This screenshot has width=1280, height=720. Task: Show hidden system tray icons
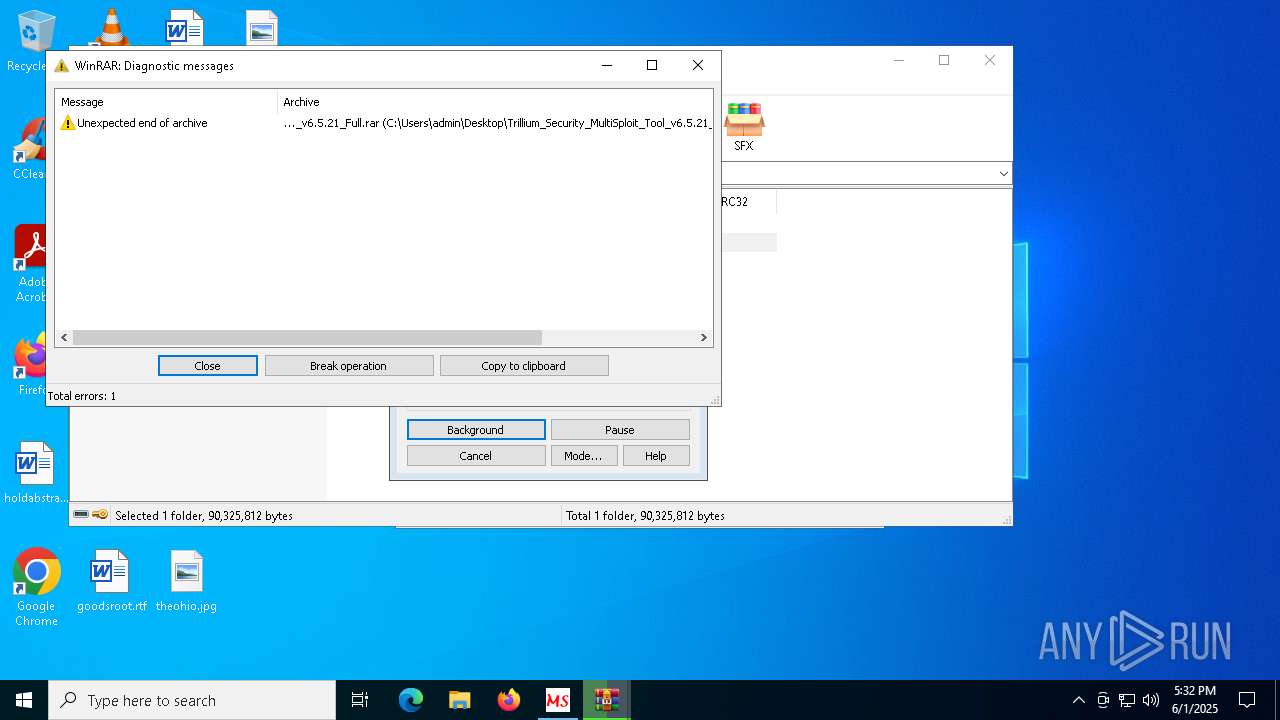pyautogui.click(x=1078, y=700)
